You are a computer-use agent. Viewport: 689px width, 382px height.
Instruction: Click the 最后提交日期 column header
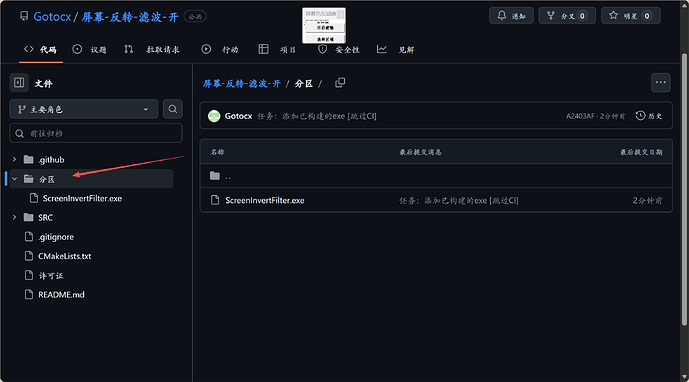coord(641,152)
